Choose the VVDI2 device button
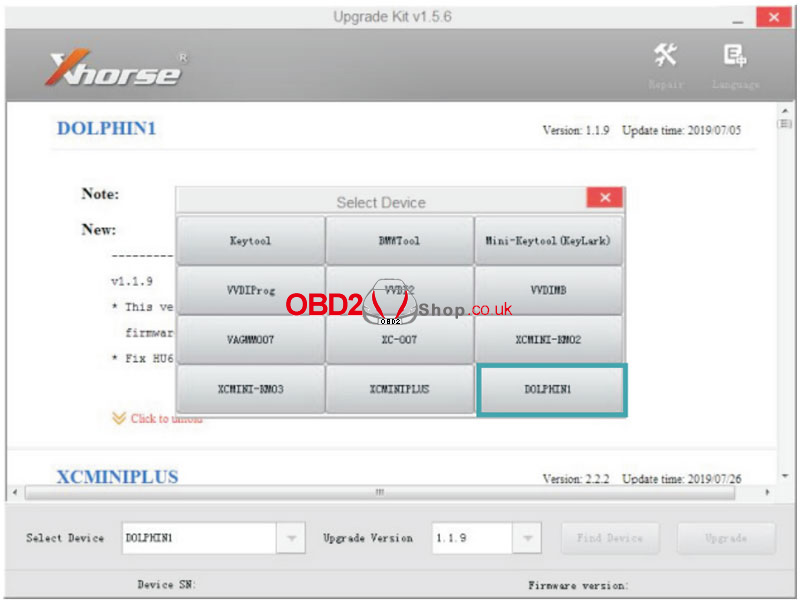This screenshot has width=800, height=603. (399, 290)
